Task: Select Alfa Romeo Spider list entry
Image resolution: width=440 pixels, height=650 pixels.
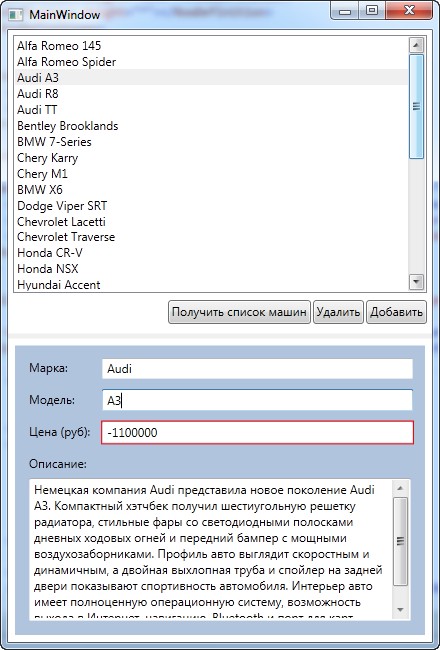Action: [211, 62]
